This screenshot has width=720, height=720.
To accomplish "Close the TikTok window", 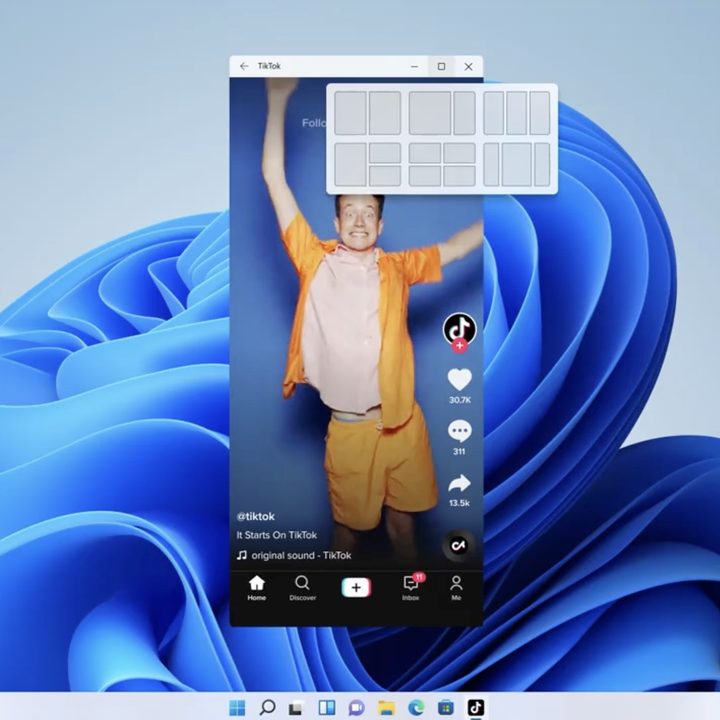I will 468,67.
